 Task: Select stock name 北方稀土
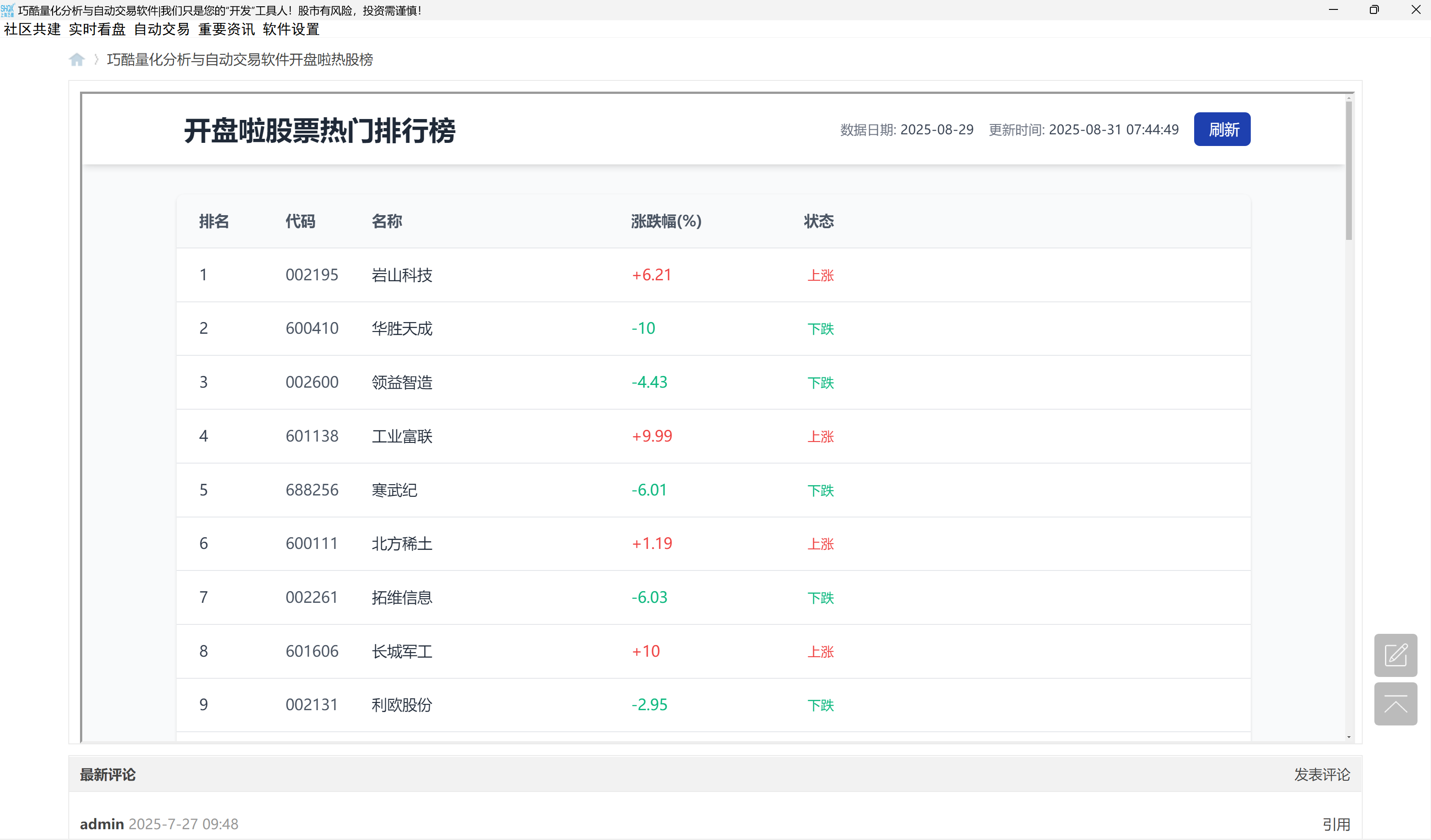[402, 544]
